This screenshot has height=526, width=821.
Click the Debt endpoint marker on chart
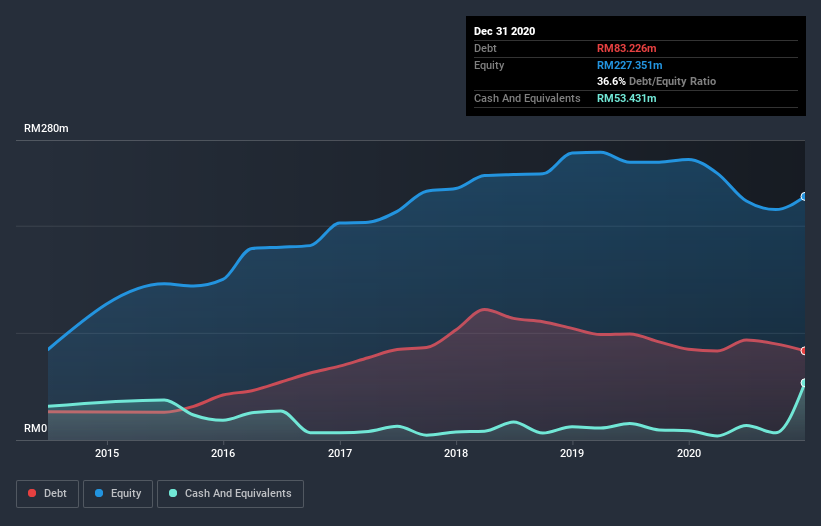[804, 351]
